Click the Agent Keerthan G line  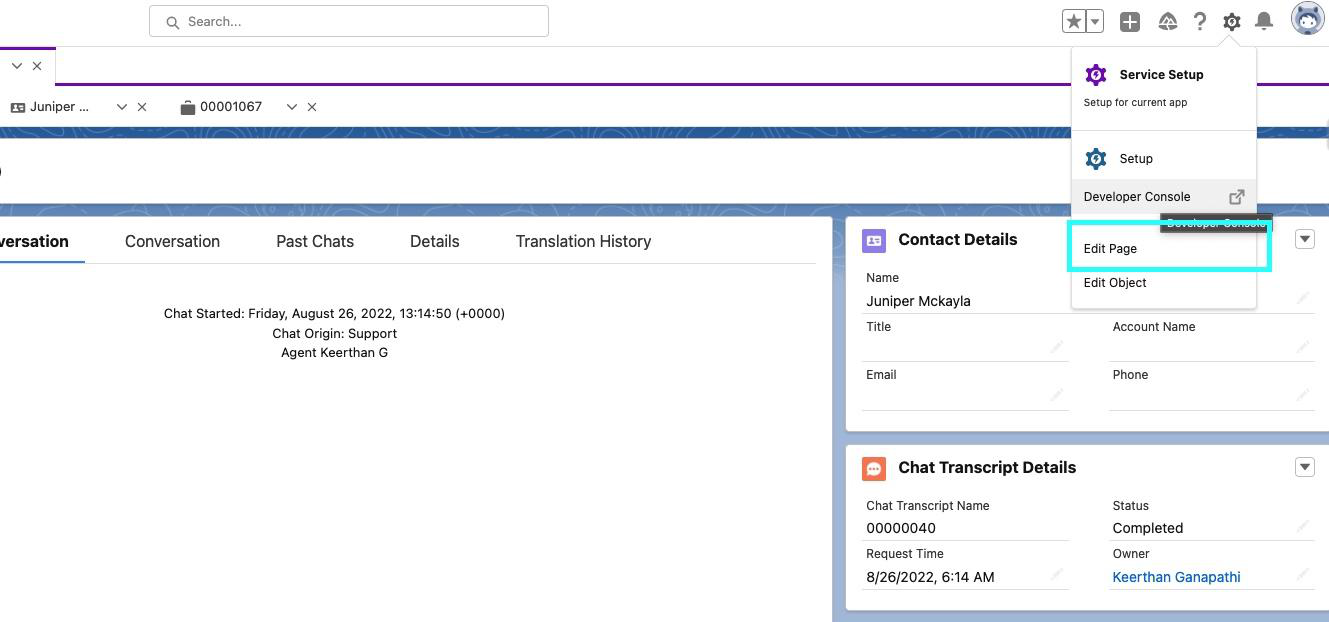334,353
